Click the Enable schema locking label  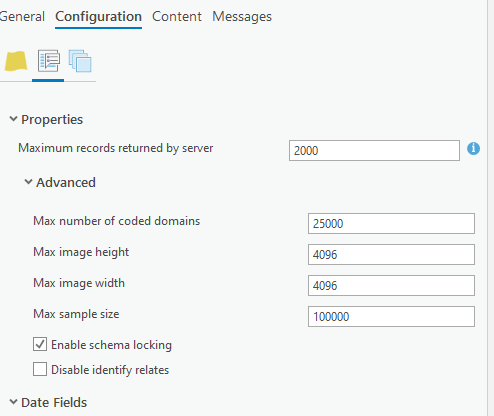tap(111, 345)
